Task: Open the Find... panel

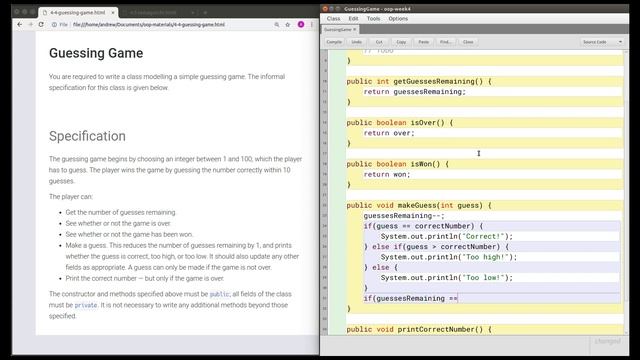Action: point(446,42)
